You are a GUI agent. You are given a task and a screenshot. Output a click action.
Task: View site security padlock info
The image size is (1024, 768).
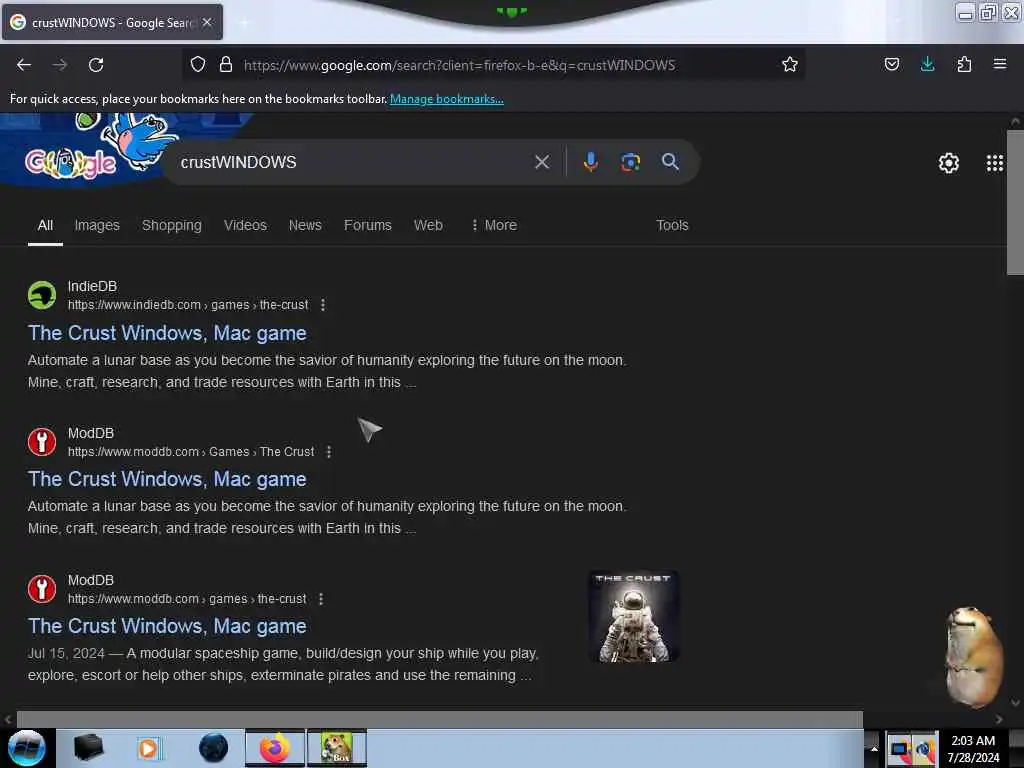click(226, 65)
